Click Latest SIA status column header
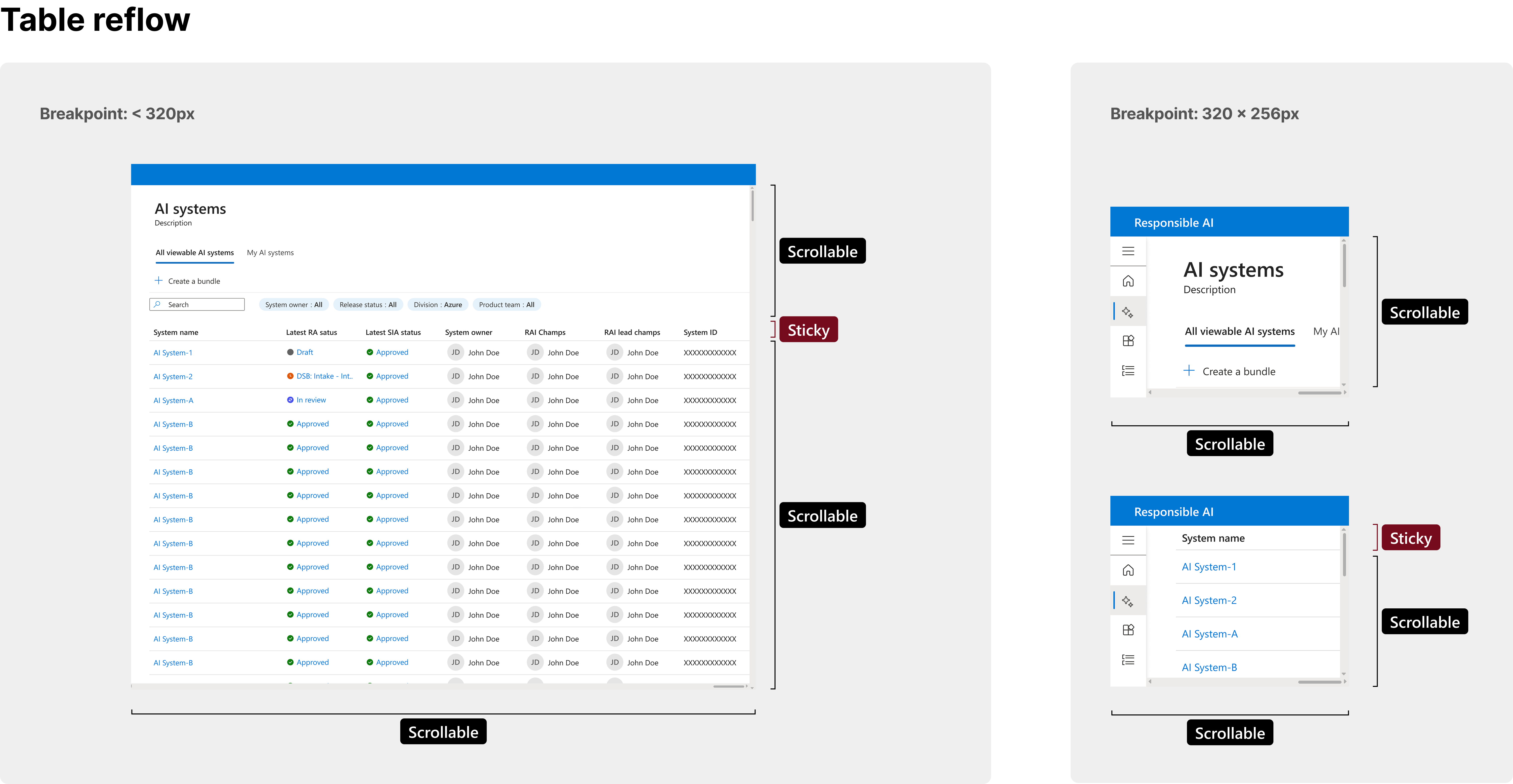The width and height of the screenshot is (1513, 784). 393,332
